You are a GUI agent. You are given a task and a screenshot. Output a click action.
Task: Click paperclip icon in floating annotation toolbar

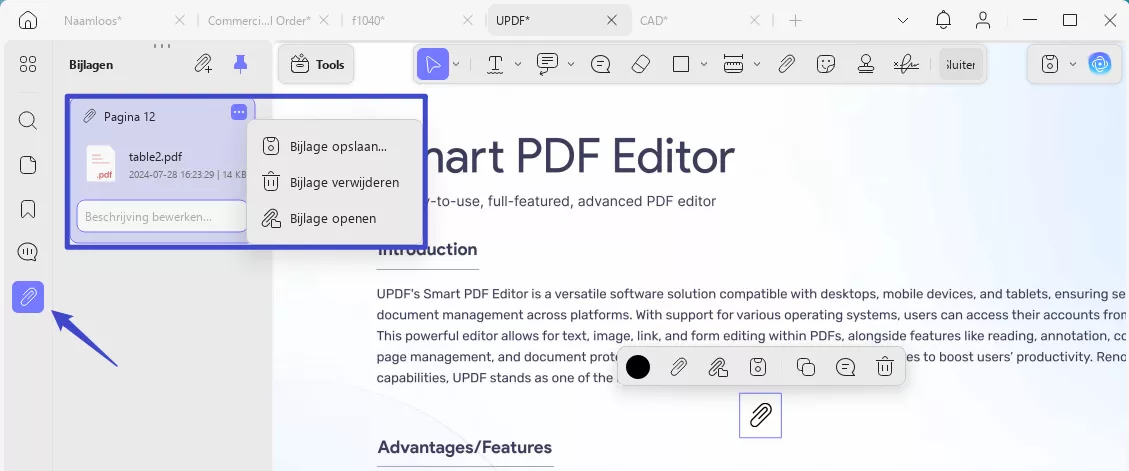pyautogui.click(x=678, y=367)
